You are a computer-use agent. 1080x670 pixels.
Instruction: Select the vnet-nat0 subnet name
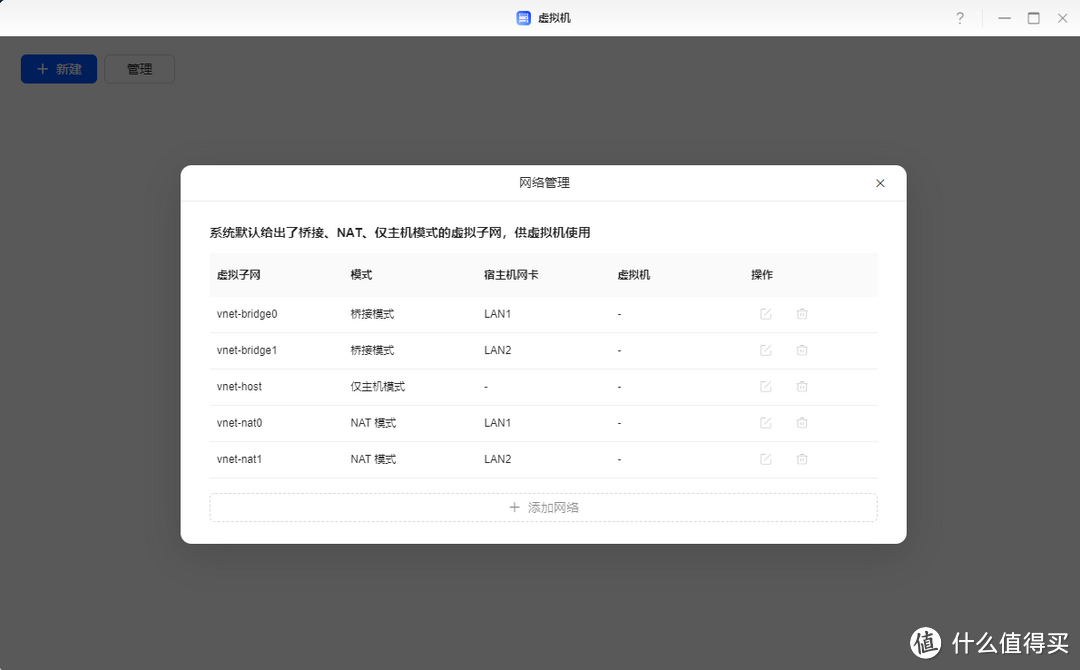pyautogui.click(x=239, y=422)
